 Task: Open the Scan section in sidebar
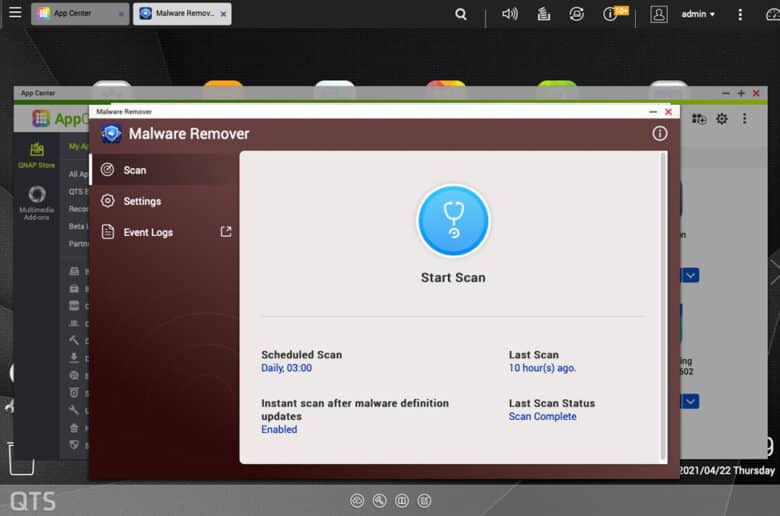[x=164, y=170]
